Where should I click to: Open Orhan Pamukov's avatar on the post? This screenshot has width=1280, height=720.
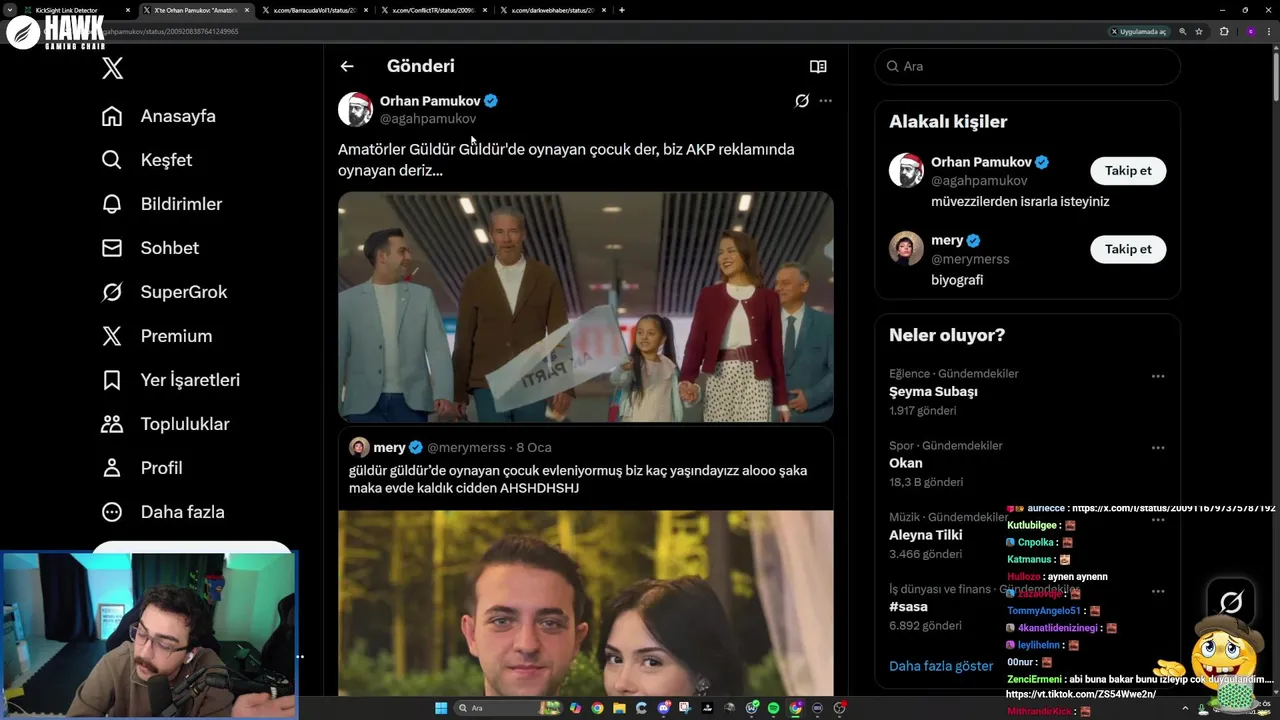tap(355, 109)
